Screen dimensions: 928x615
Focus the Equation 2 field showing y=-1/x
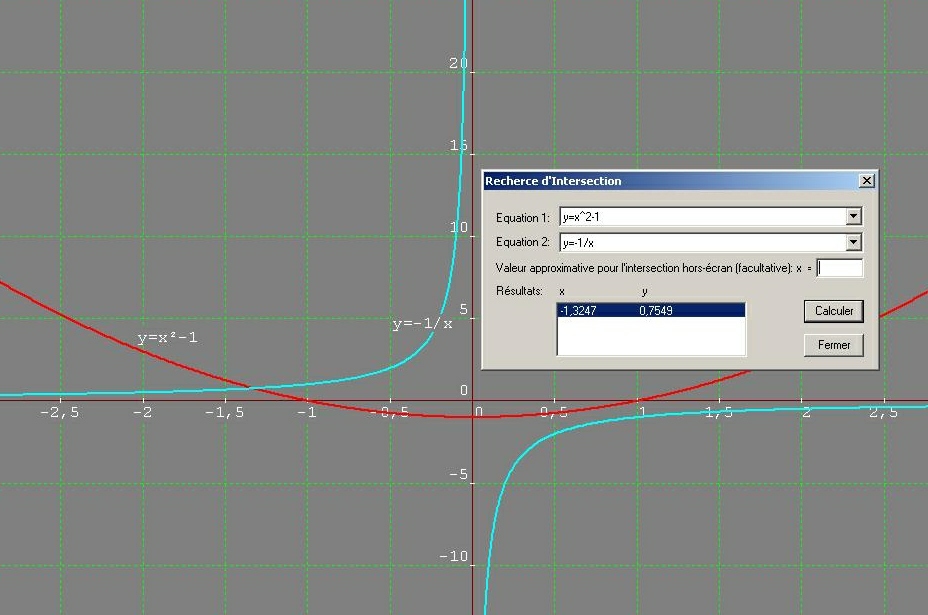(x=700, y=242)
